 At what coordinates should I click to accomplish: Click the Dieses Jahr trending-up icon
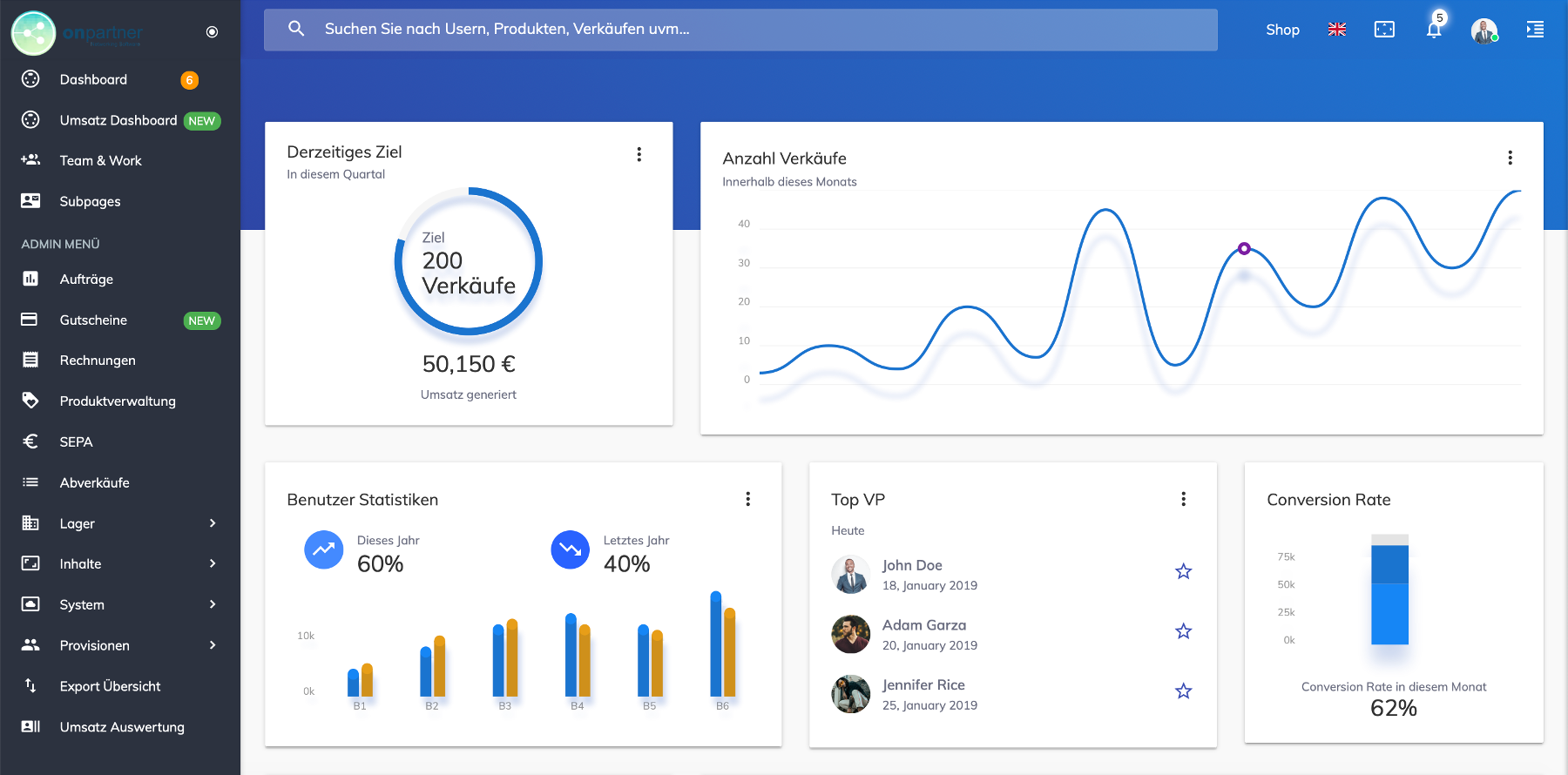point(323,549)
